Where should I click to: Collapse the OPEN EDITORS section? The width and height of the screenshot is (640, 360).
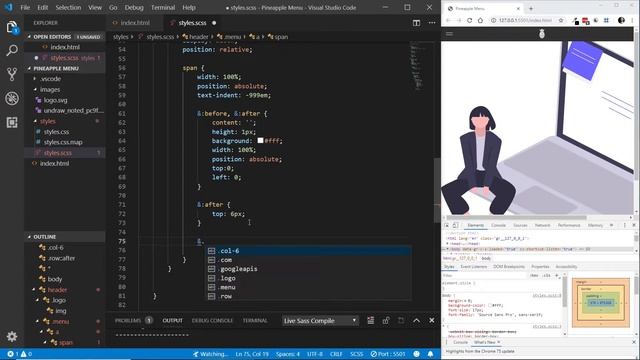(64, 37)
